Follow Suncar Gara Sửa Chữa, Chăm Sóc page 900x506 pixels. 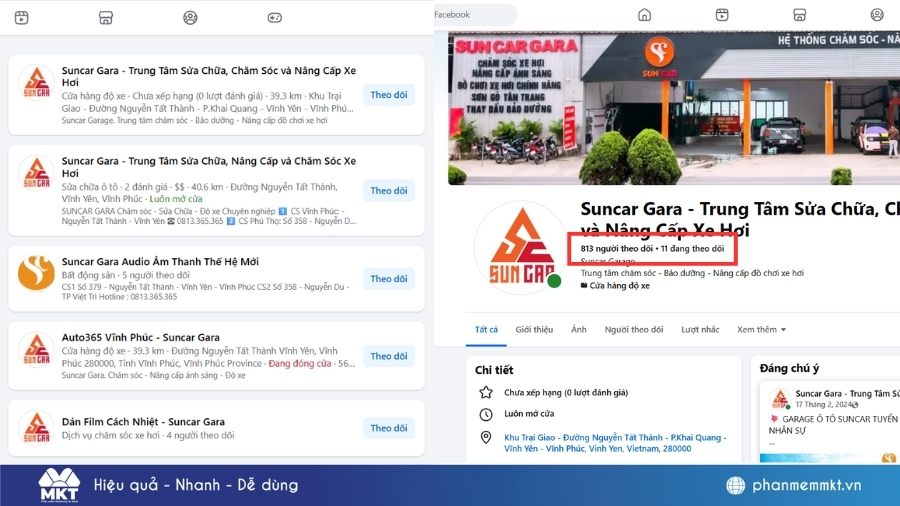click(389, 95)
